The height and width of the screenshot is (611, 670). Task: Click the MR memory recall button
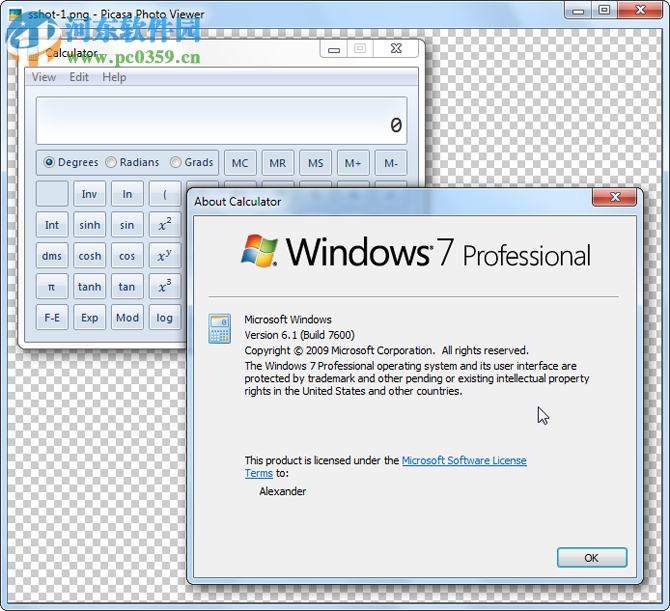pyautogui.click(x=278, y=163)
